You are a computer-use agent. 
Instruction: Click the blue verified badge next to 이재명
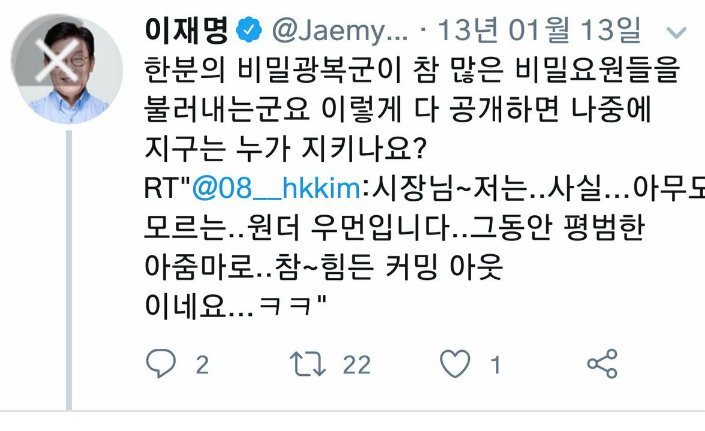click(x=249, y=30)
